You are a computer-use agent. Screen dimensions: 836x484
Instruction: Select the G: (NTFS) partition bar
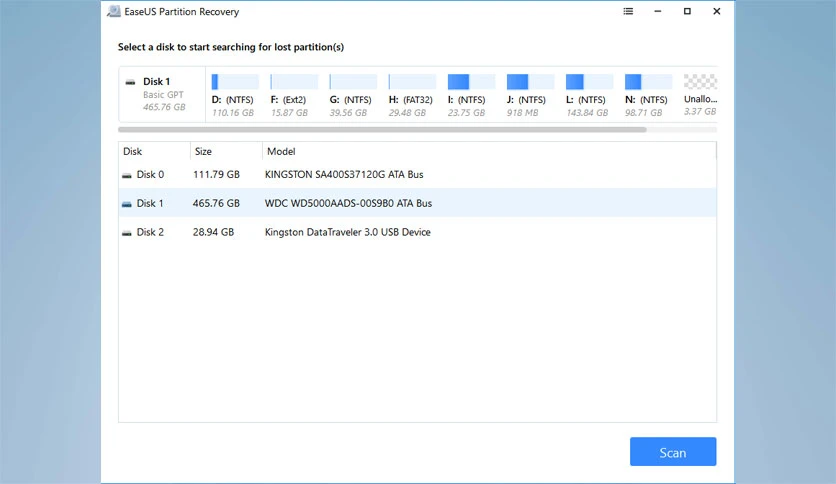point(353,82)
